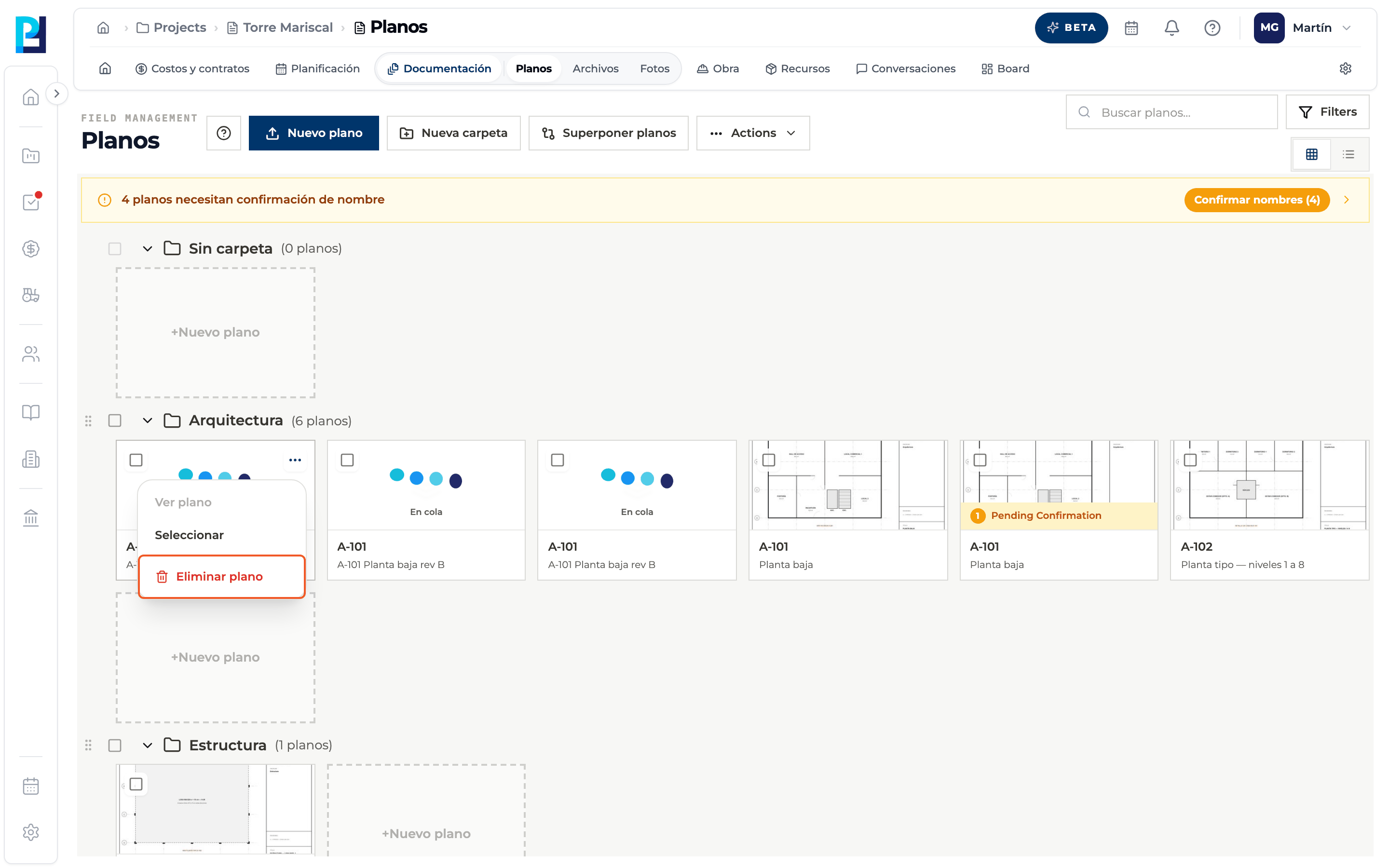Expand the left sidebar arrow
Image resolution: width=1389 pixels, height=868 pixels.
coord(56,94)
